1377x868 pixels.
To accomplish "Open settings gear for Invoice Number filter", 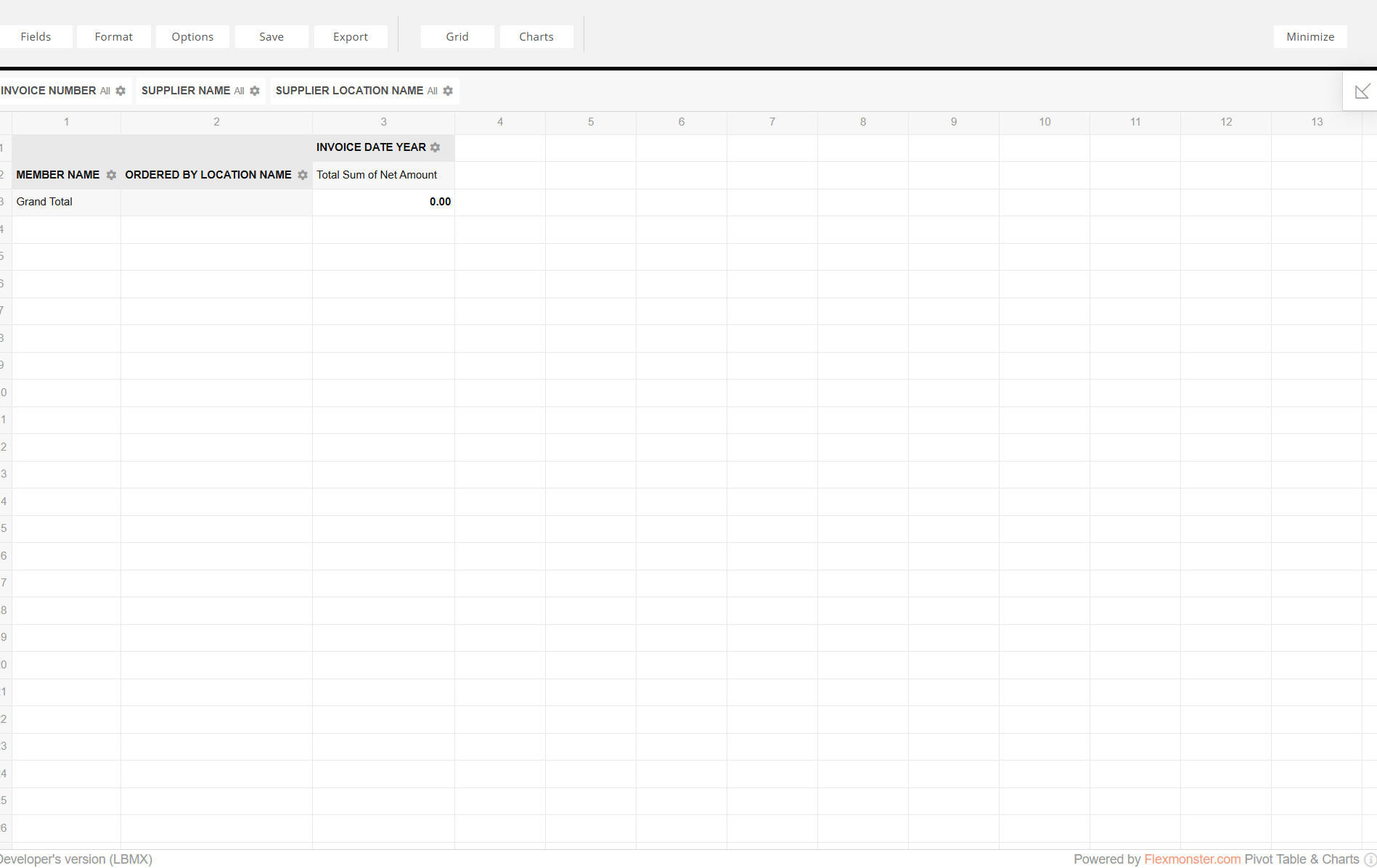I will tap(120, 91).
